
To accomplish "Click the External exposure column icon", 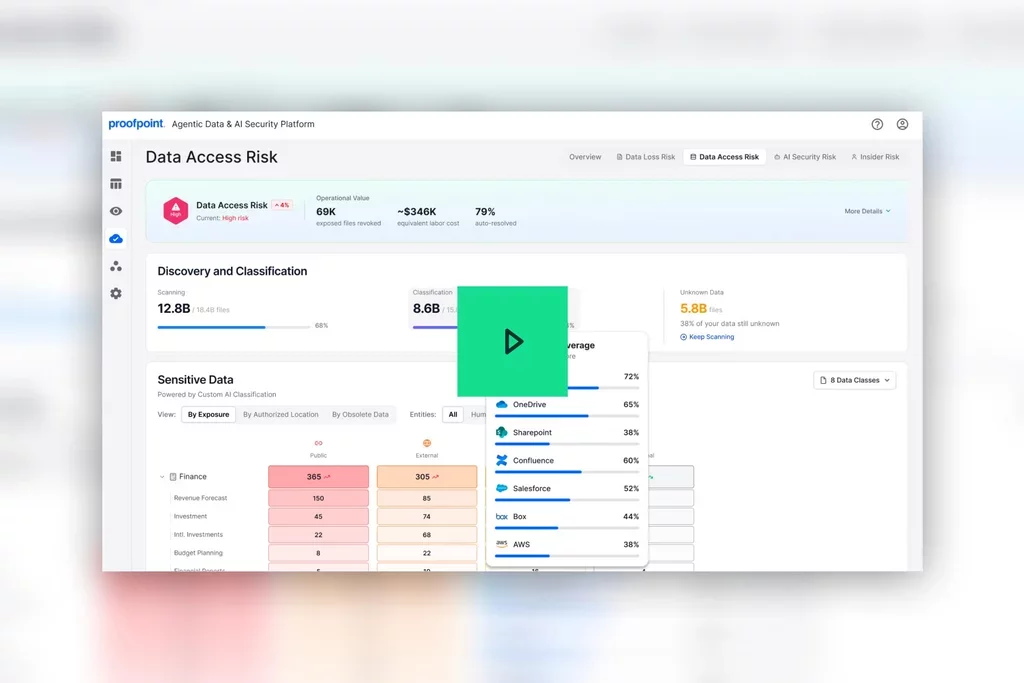I will 426,443.
